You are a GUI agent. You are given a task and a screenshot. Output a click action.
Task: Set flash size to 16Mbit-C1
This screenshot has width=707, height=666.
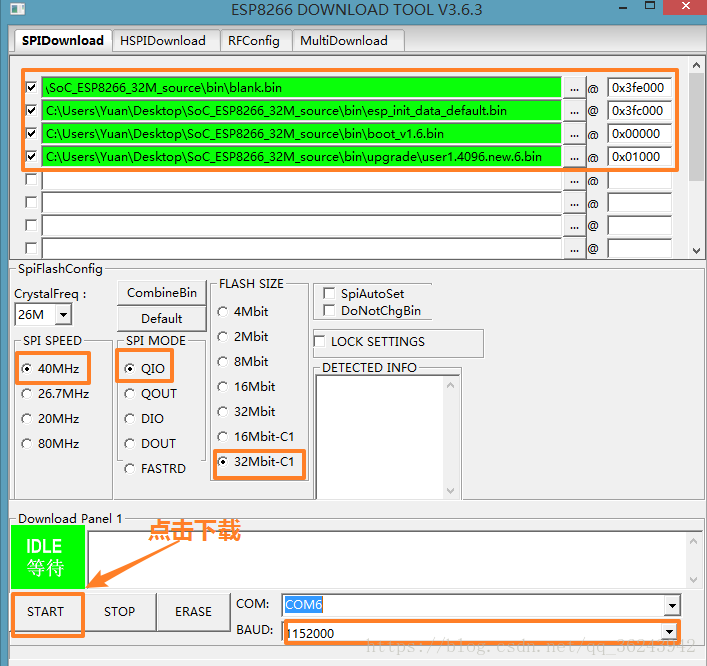222,436
